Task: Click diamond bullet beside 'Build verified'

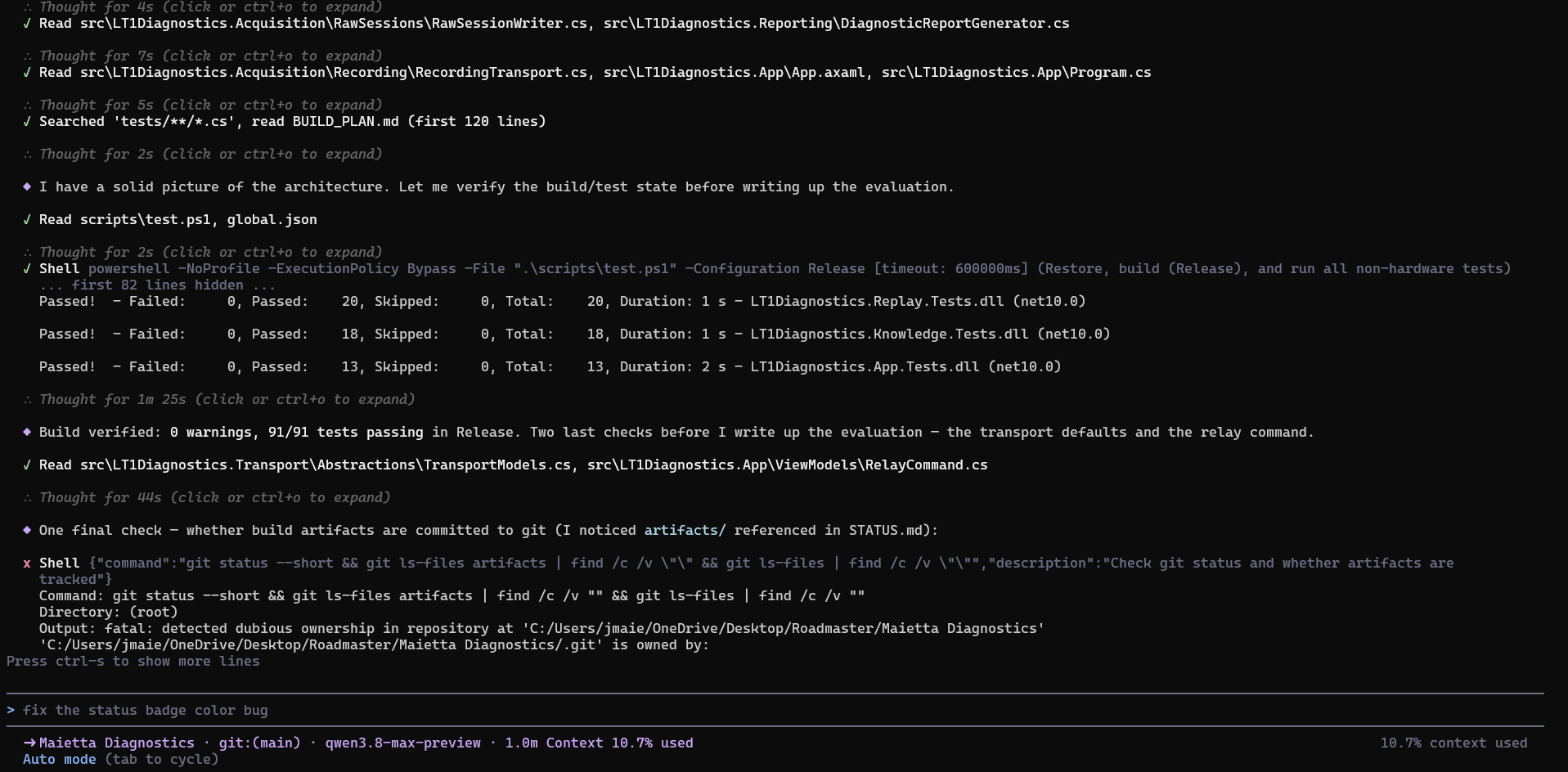Action: pyautogui.click(x=27, y=432)
